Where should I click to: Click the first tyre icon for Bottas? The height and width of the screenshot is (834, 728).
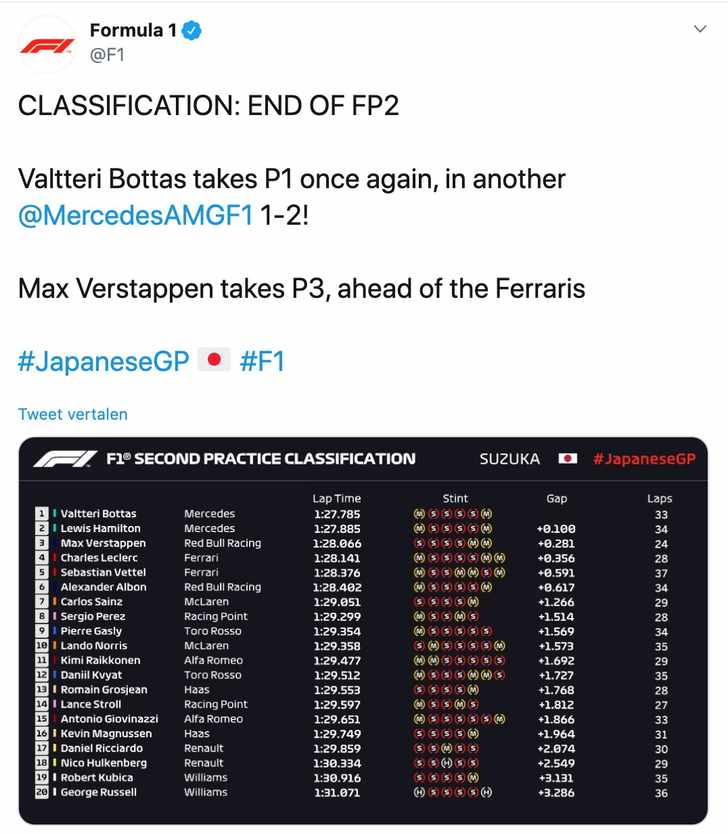[419, 514]
